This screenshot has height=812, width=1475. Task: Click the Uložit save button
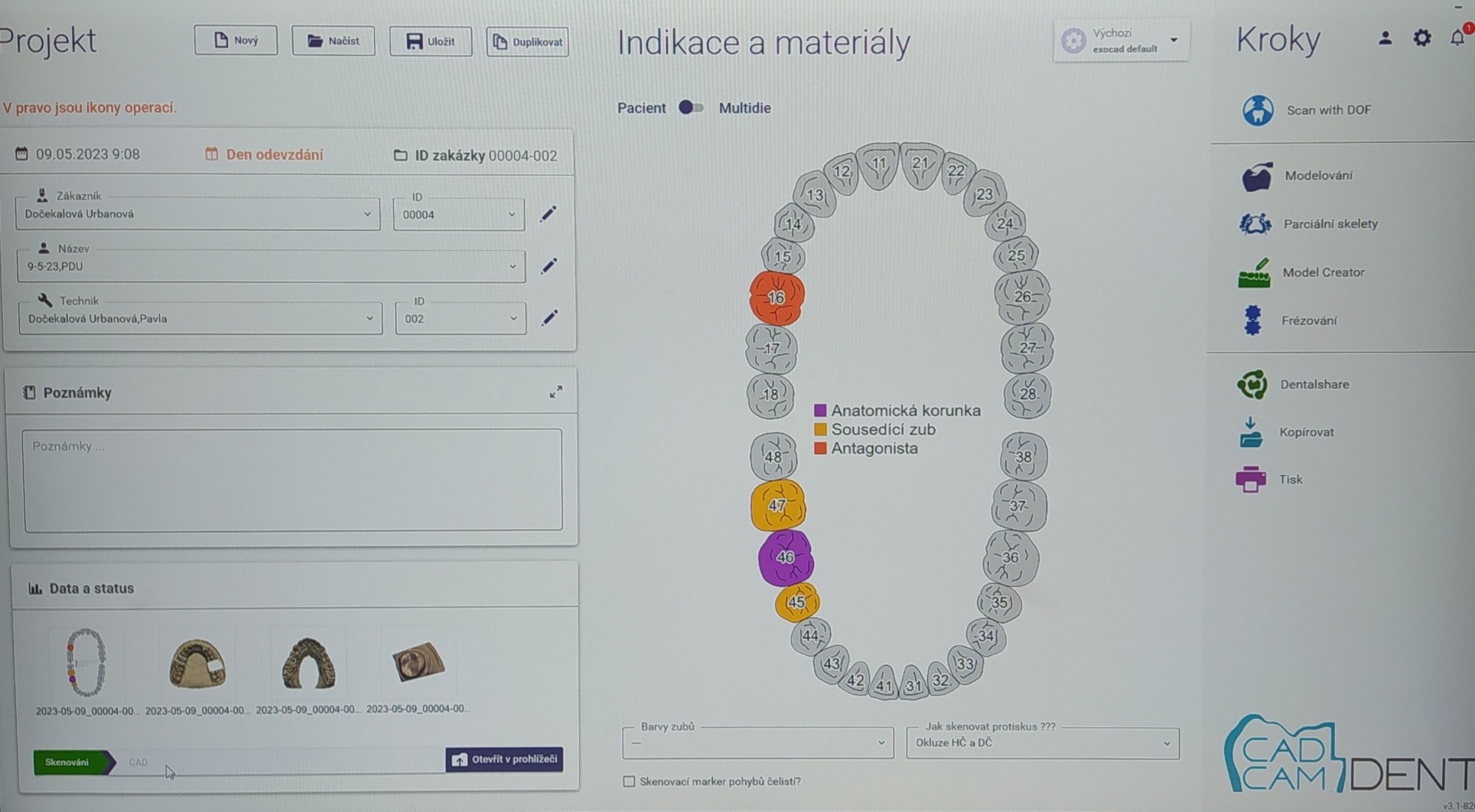(x=431, y=41)
